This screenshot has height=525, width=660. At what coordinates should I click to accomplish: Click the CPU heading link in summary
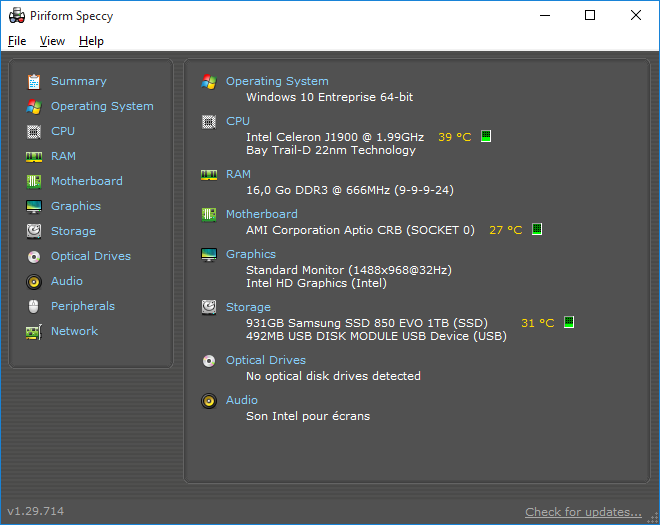tap(238, 121)
